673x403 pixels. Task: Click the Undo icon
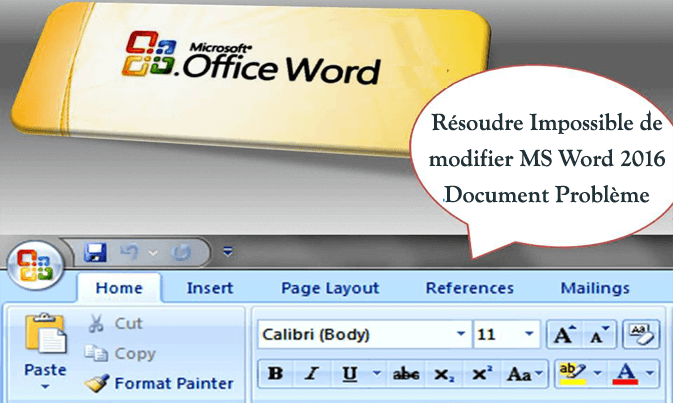(x=129, y=252)
